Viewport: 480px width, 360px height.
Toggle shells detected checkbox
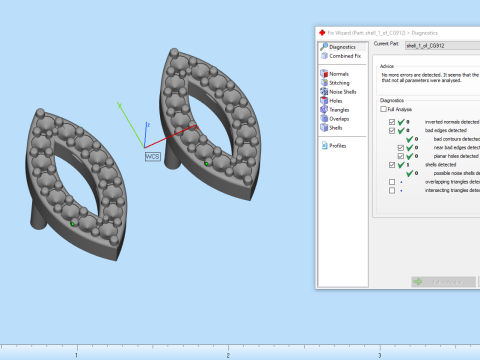click(x=392, y=165)
